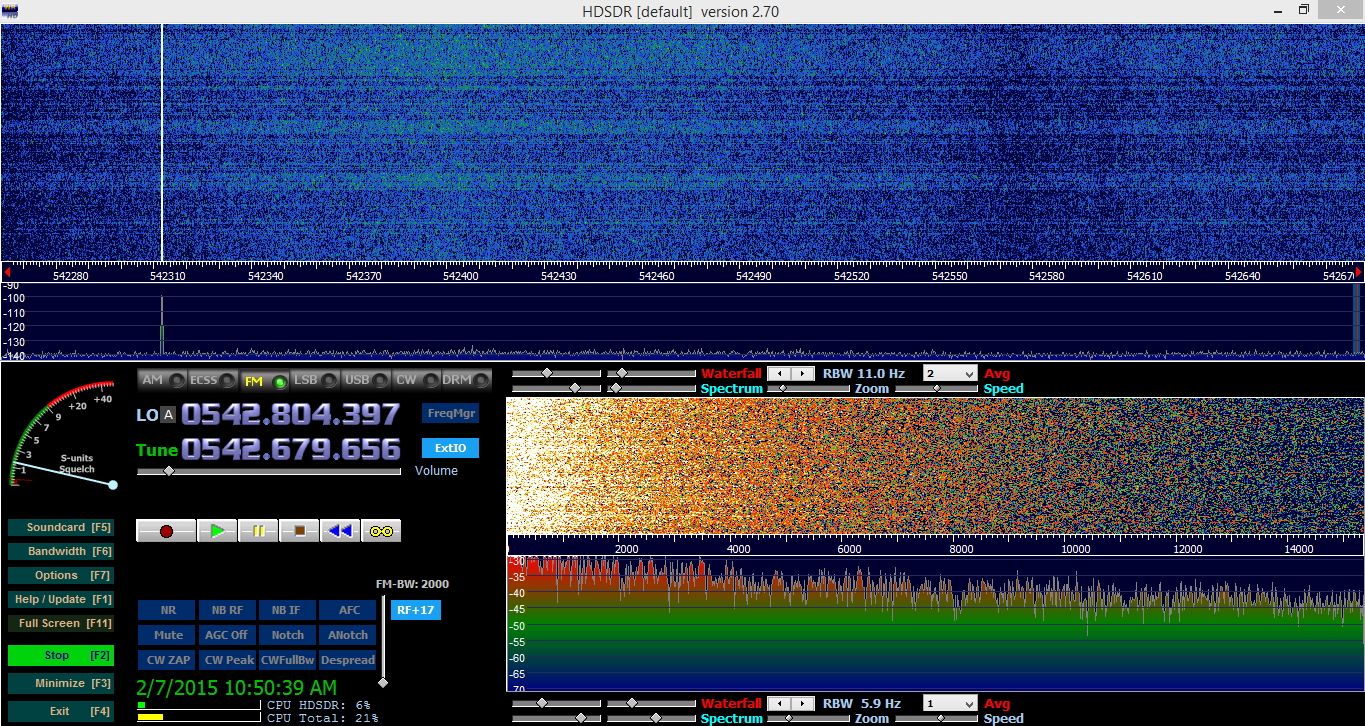Image resolution: width=1365 pixels, height=726 pixels.
Task: Select DRM demodulation mode
Action: pyautogui.click(x=467, y=380)
